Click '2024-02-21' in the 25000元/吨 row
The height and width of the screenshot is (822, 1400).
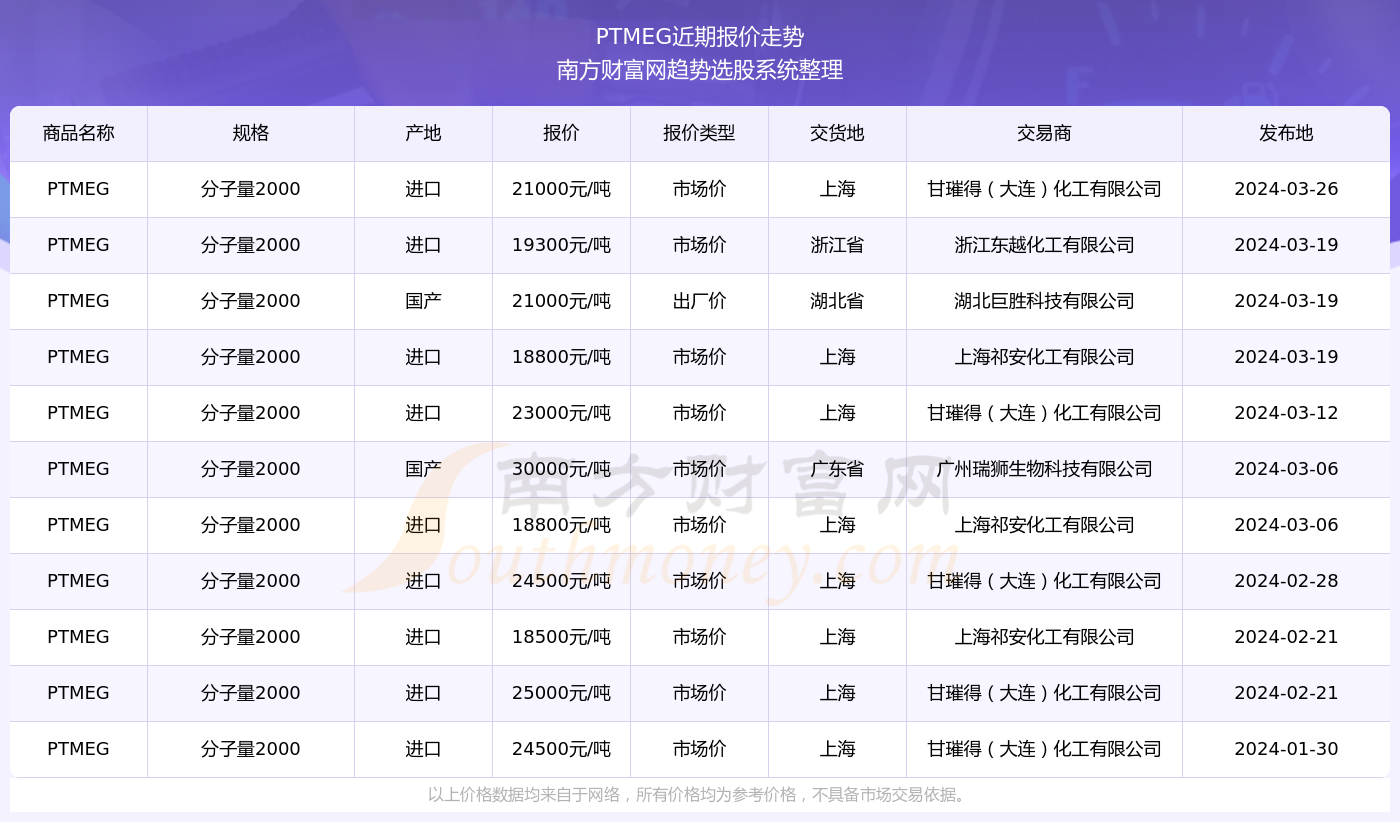(x=1286, y=693)
